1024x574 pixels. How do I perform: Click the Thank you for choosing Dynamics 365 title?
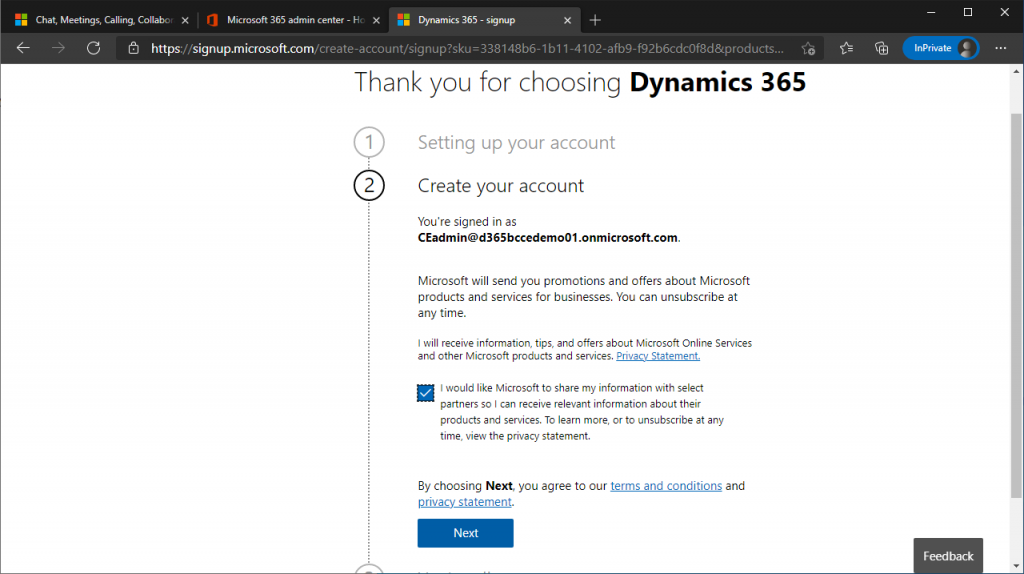(580, 82)
